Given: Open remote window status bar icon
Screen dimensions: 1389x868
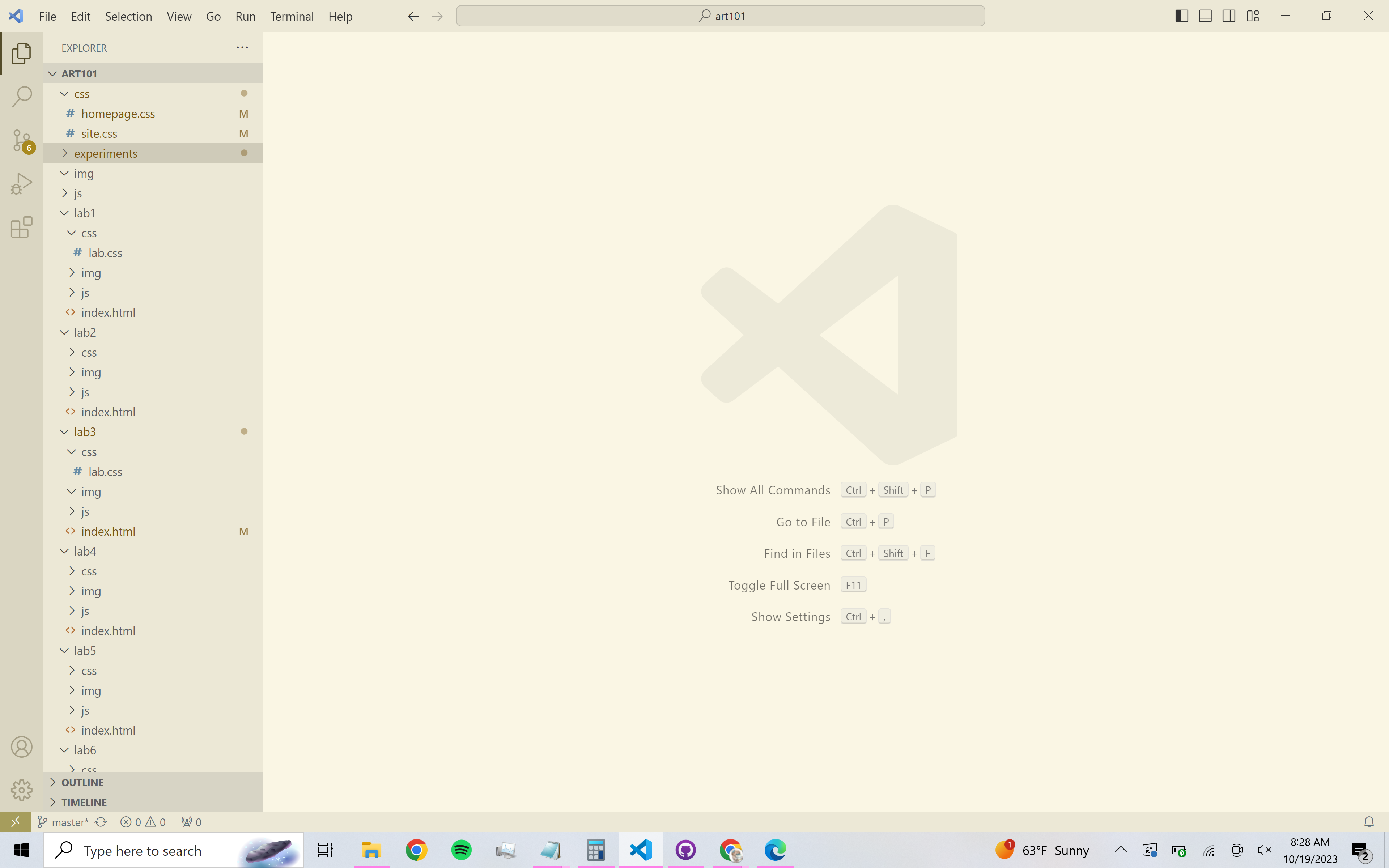Looking at the screenshot, I should point(15,821).
